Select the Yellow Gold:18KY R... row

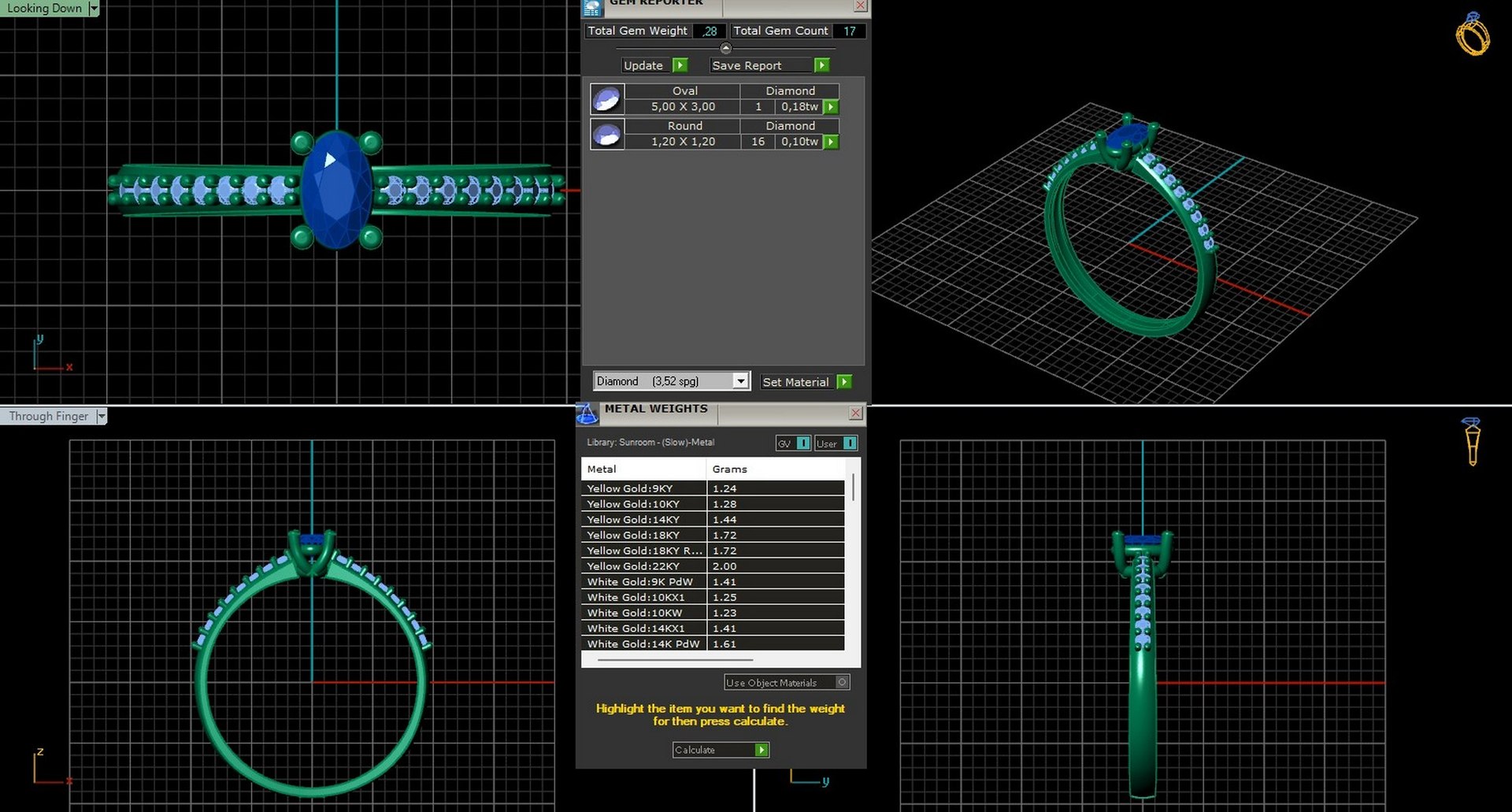click(713, 551)
